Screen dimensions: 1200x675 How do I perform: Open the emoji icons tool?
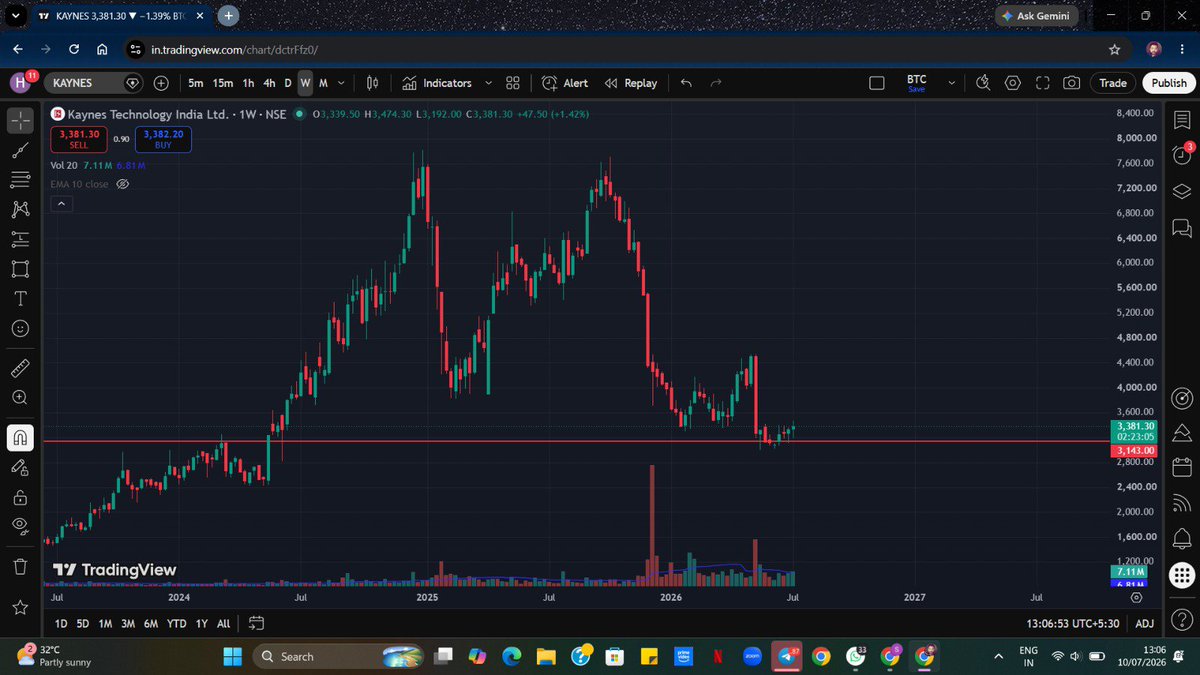(20, 328)
